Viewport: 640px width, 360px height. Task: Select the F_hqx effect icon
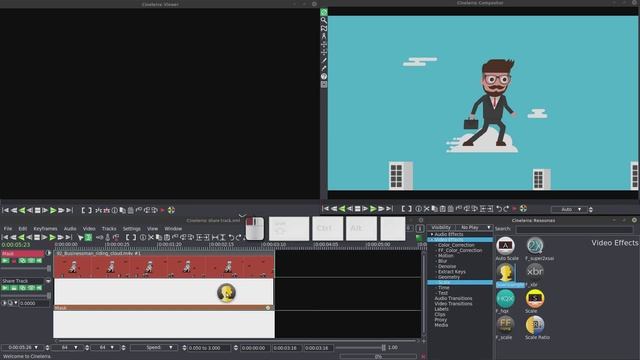(x=505, y=299)
